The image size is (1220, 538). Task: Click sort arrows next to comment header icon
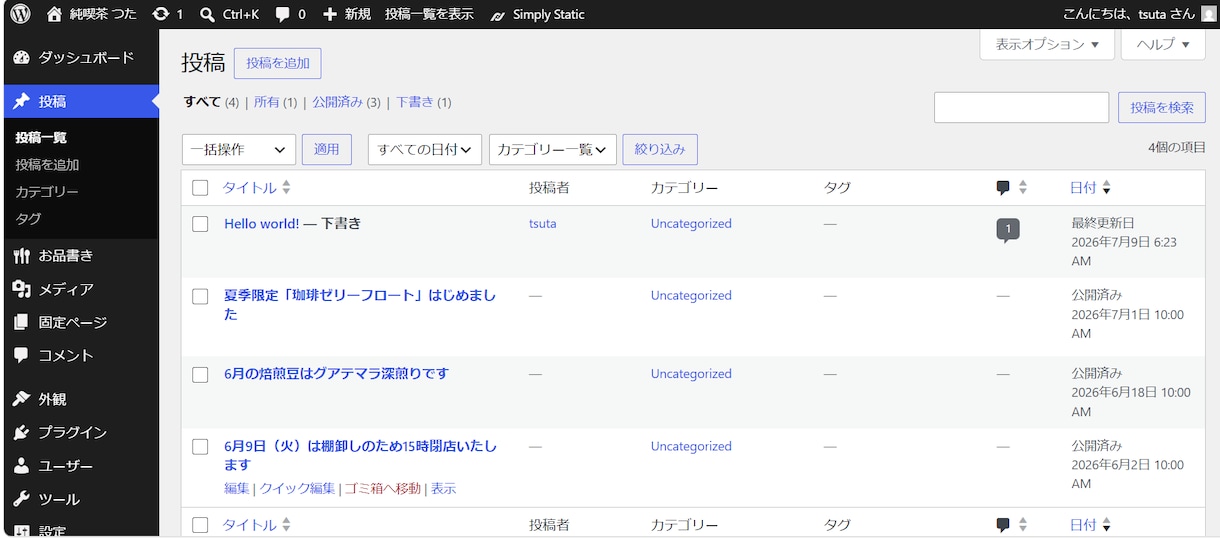click(1022, 188)
